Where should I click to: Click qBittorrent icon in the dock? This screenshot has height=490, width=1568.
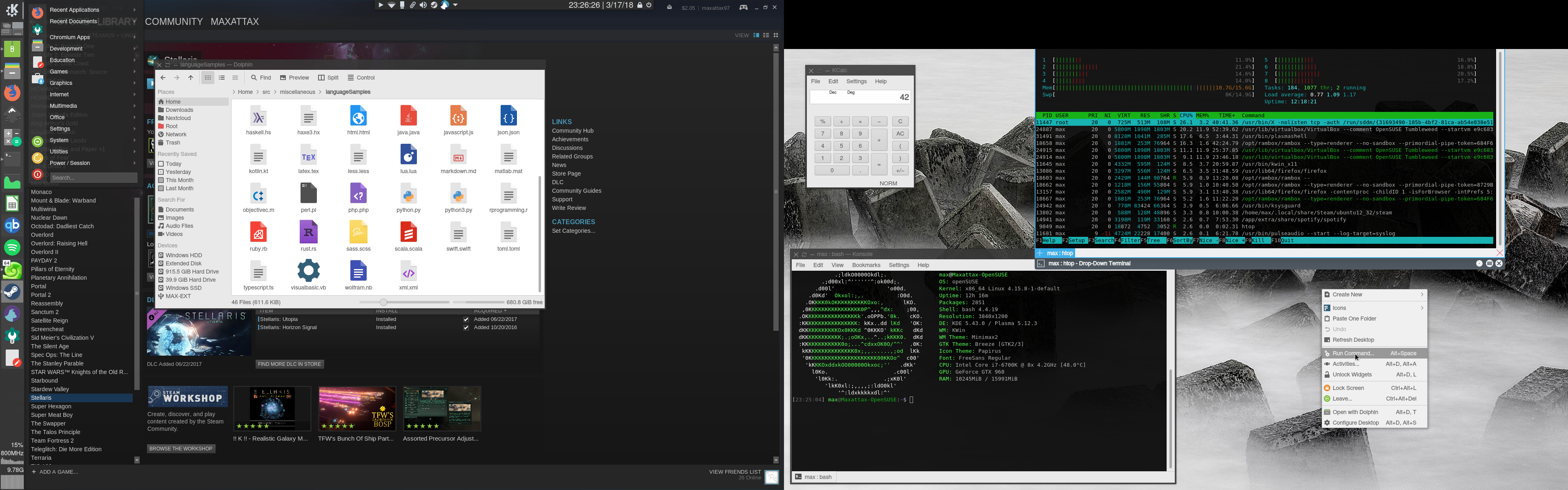point(12,225)
